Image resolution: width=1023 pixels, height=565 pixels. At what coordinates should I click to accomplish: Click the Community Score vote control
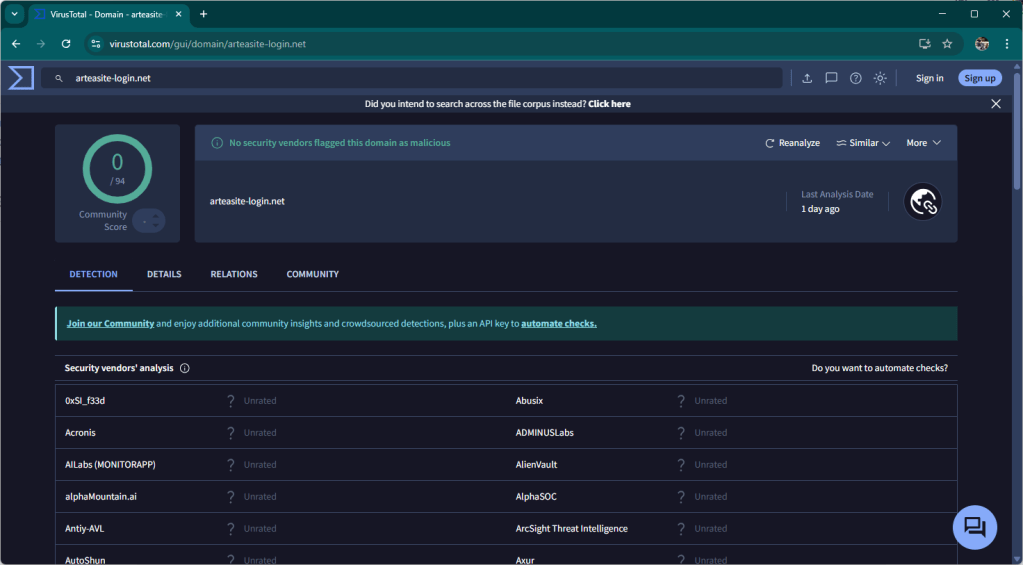(x=149, y=221)
